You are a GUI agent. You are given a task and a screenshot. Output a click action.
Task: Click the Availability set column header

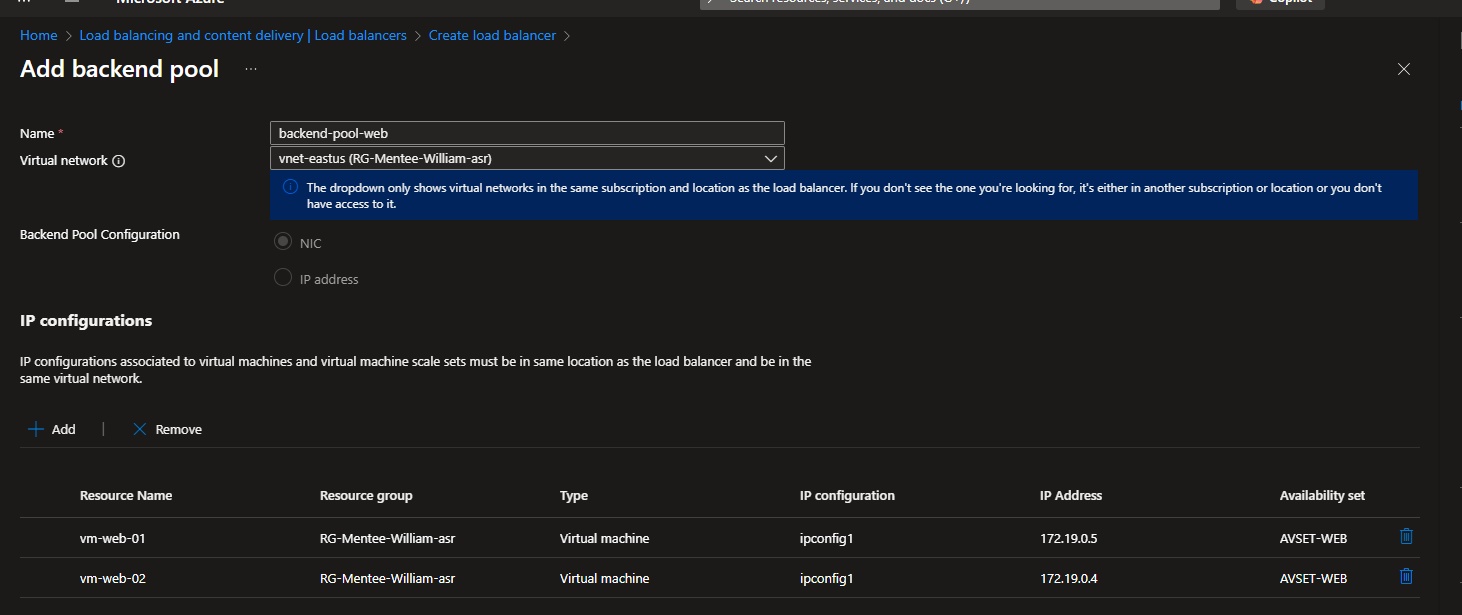click(1322, 496)
